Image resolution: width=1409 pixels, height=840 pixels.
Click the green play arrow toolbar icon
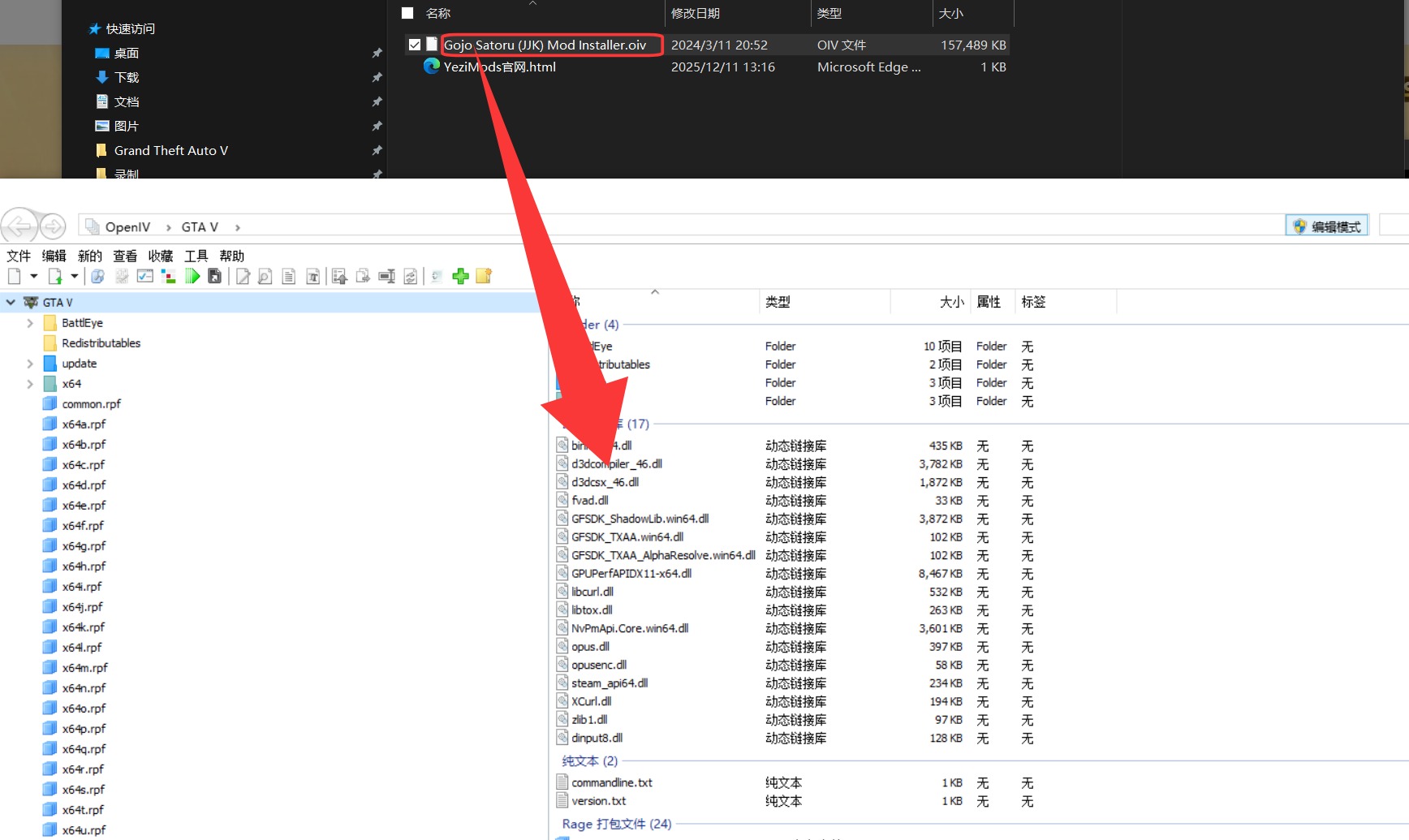coord(192,277)
